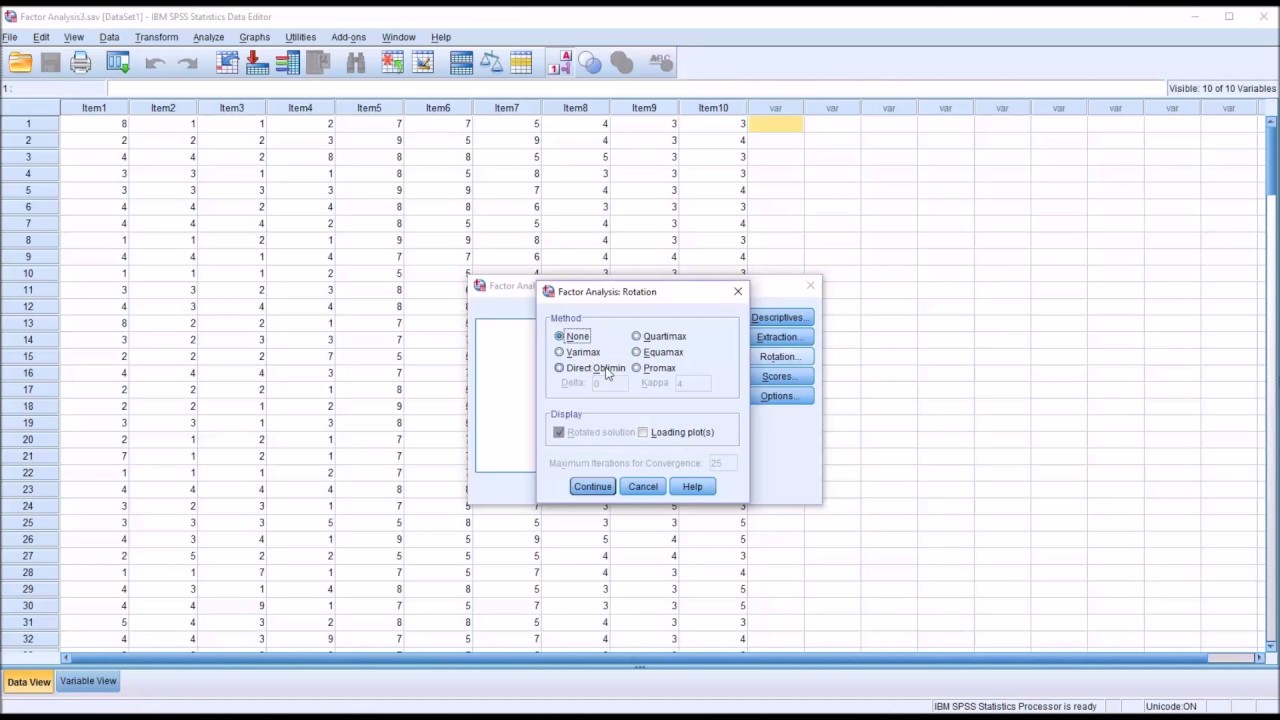Click the Use variable sets icon
Image resolution: width=1280 pixels, height=720 pixels.
(x=590, y=63)
